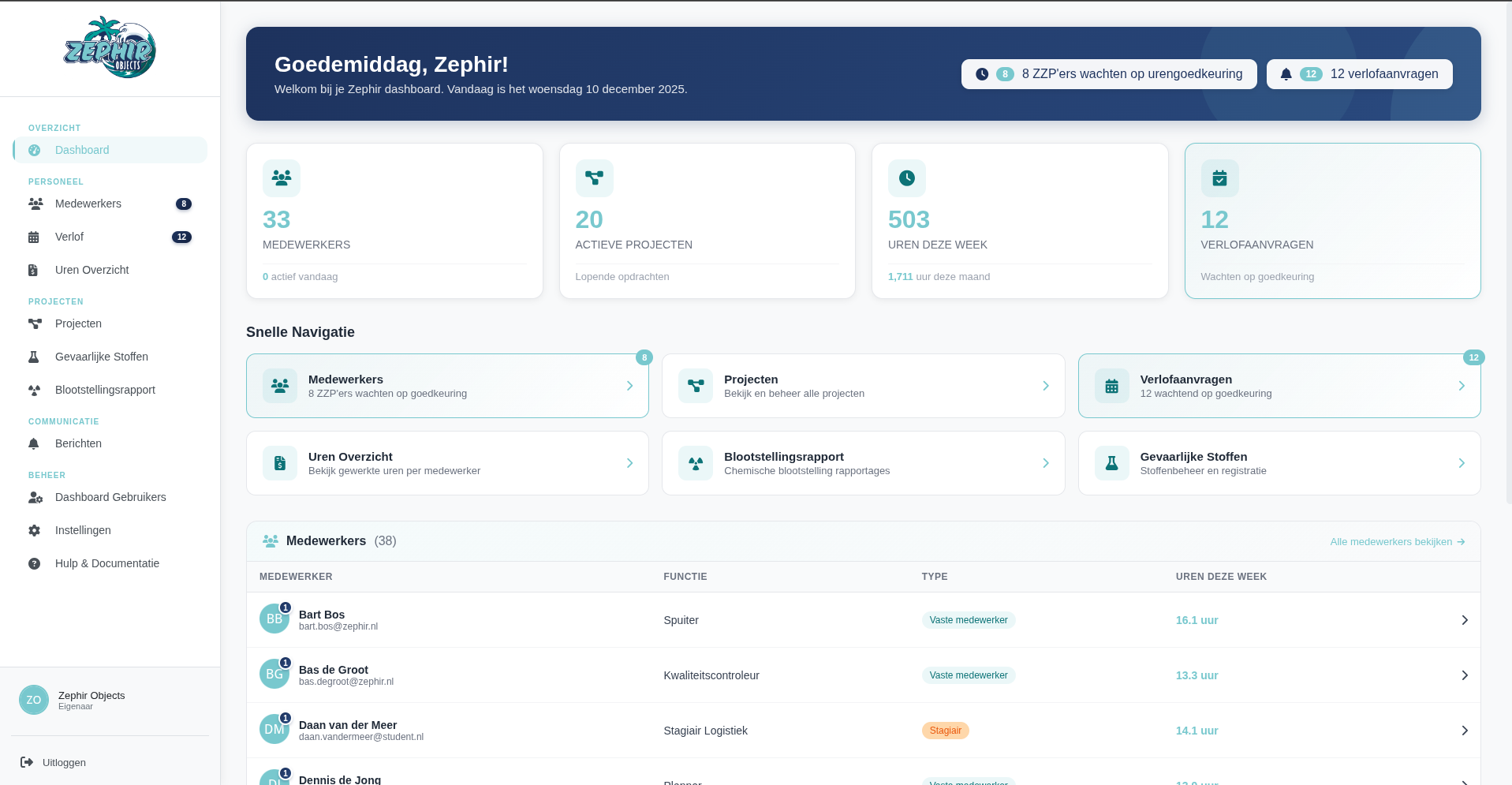Select Projecten in the sidebar menu
1512x785 pixels.
(x=78, y=323)
